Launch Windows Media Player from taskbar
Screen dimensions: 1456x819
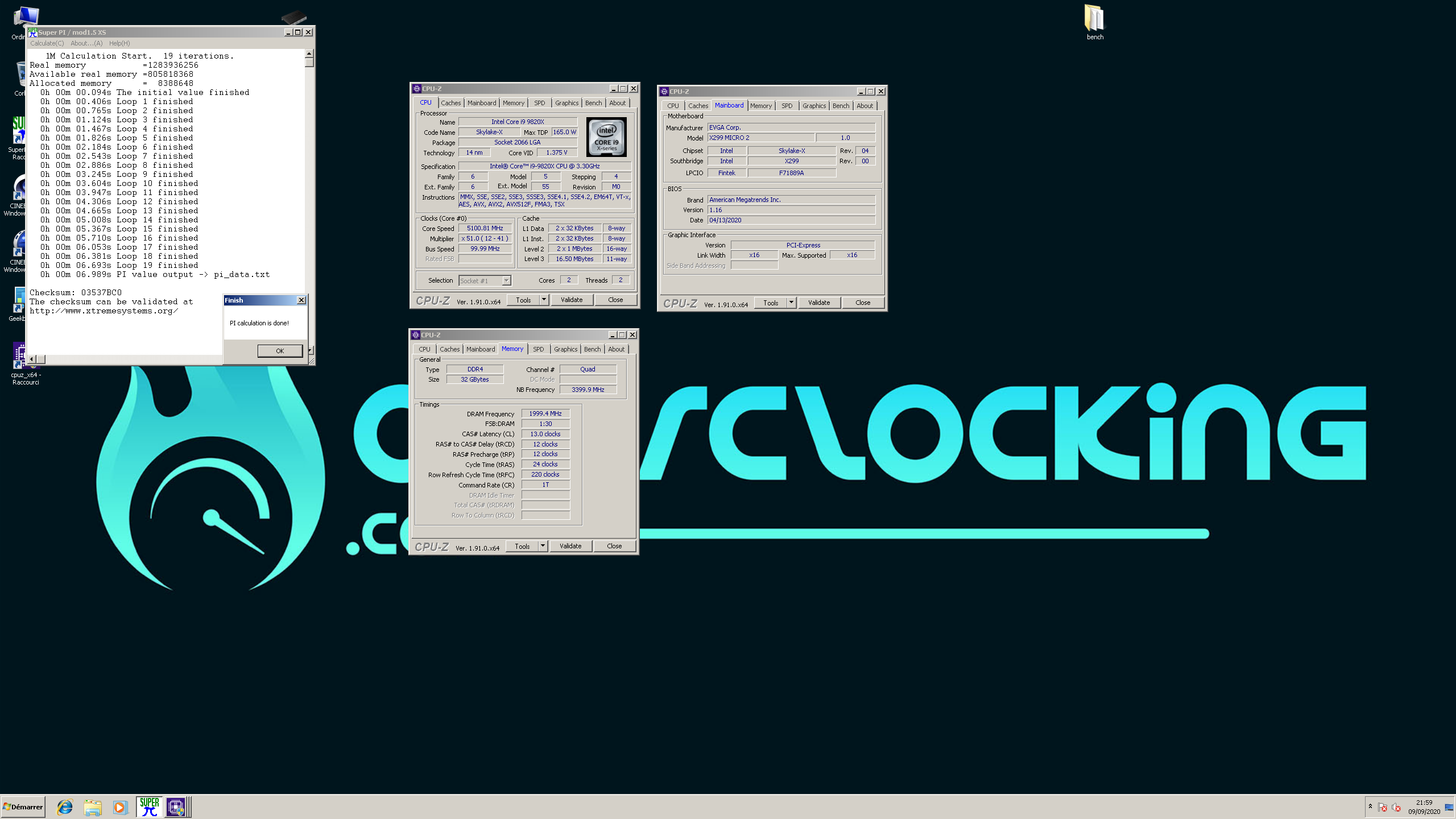120,807
